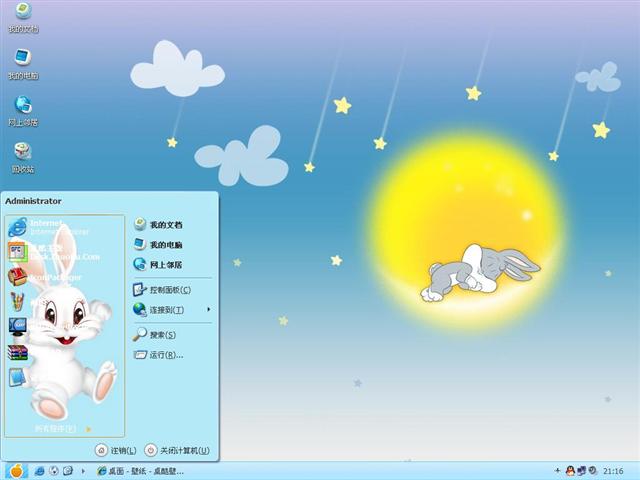Click the tray icon right of QQ penguin
The image size is (640, 480).
tap(582, 471)
